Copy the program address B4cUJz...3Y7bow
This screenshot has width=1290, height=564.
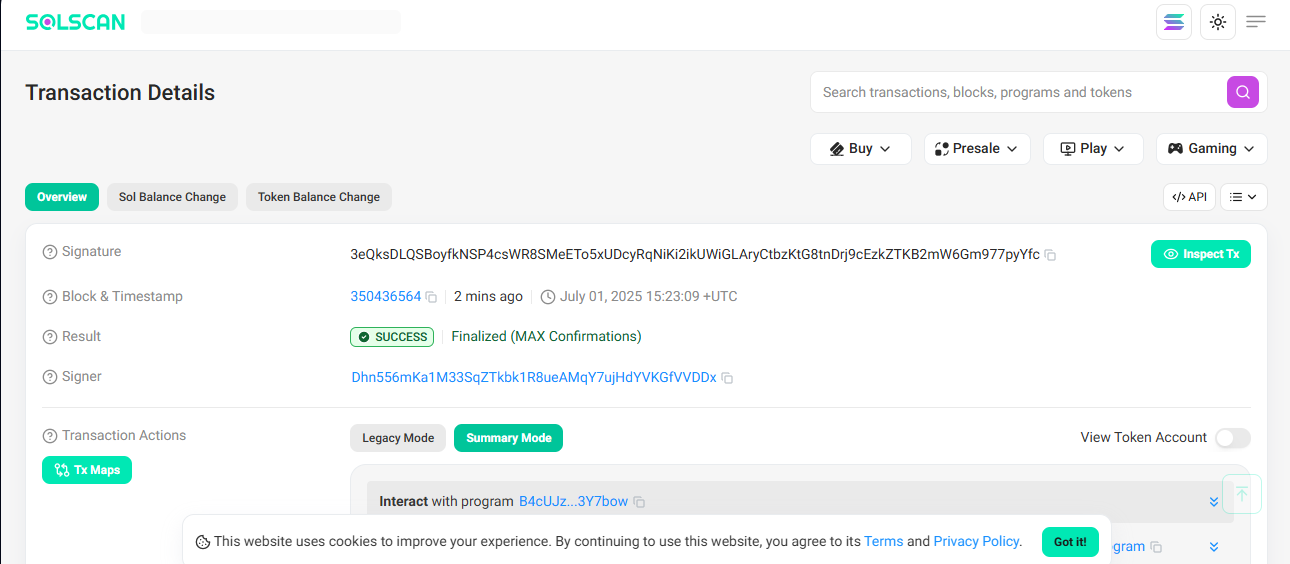[639, 502]
